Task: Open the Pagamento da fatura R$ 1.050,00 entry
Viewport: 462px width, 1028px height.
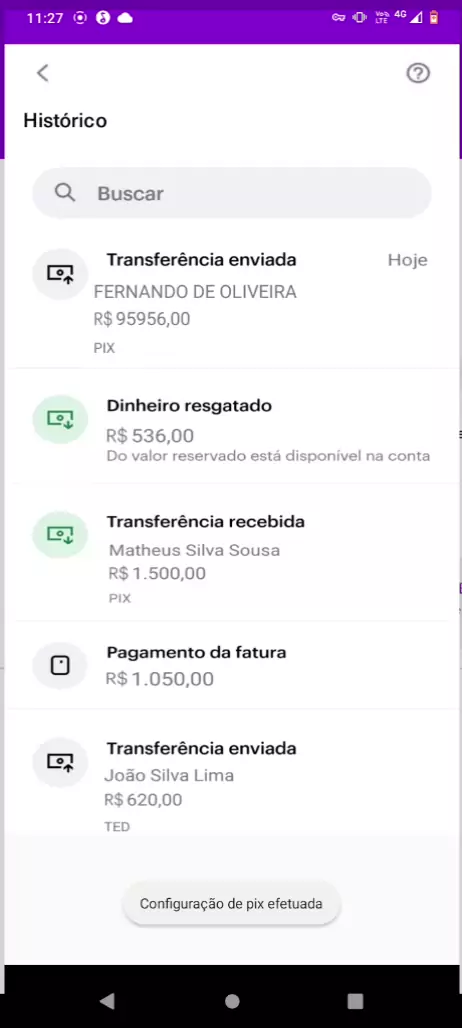Action: click(232, 665)
